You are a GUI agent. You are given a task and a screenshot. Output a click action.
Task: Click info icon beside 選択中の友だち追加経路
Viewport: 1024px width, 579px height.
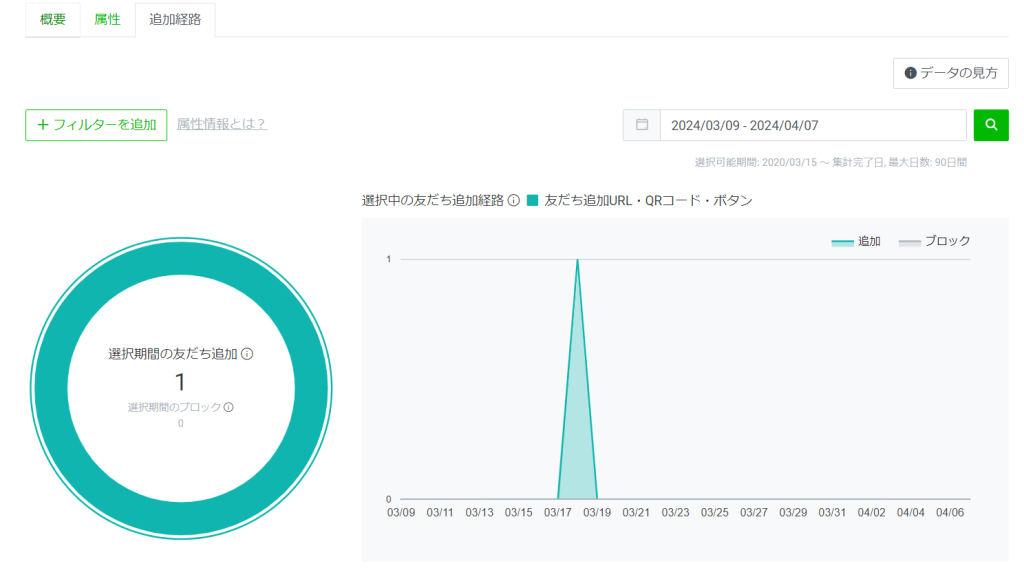click(x=513, y=200)
